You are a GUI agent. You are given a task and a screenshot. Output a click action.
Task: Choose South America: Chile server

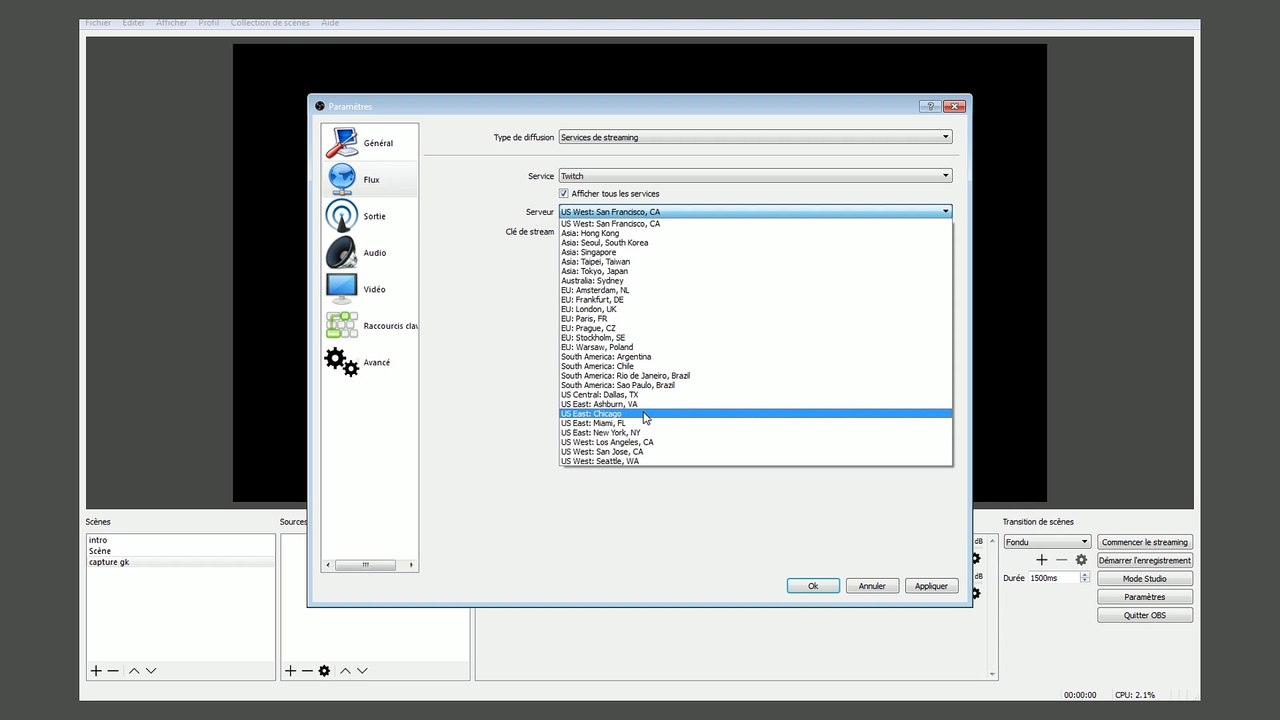pos(755,366)
